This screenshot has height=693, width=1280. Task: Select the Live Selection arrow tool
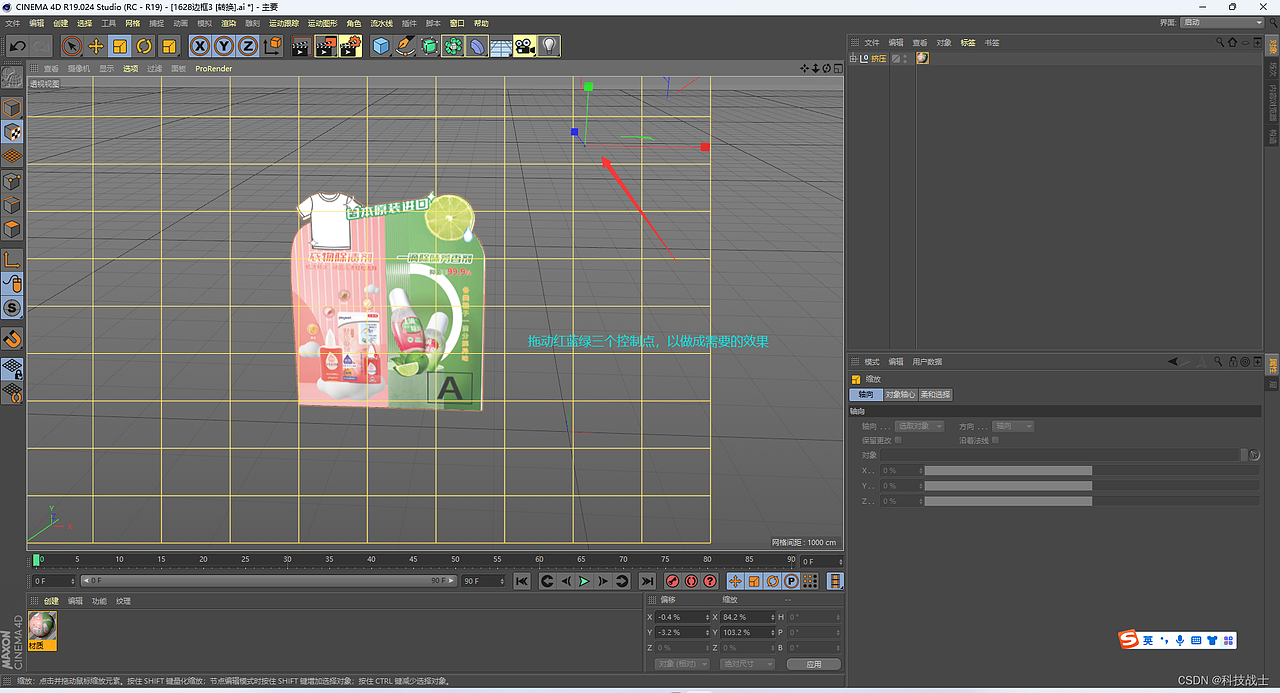(x=71, y=46)
